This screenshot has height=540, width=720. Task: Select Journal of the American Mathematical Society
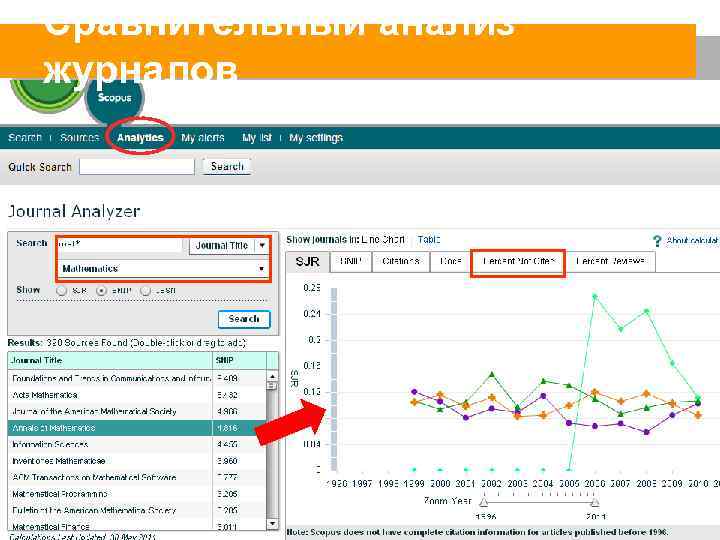pyautogui.click(x=136, y=411)
